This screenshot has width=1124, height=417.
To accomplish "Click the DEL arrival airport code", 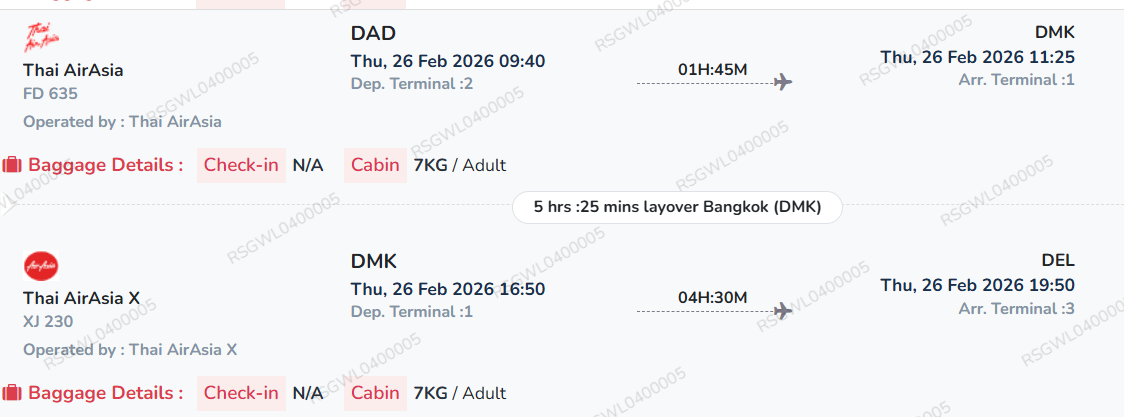I will point(1057,261).
